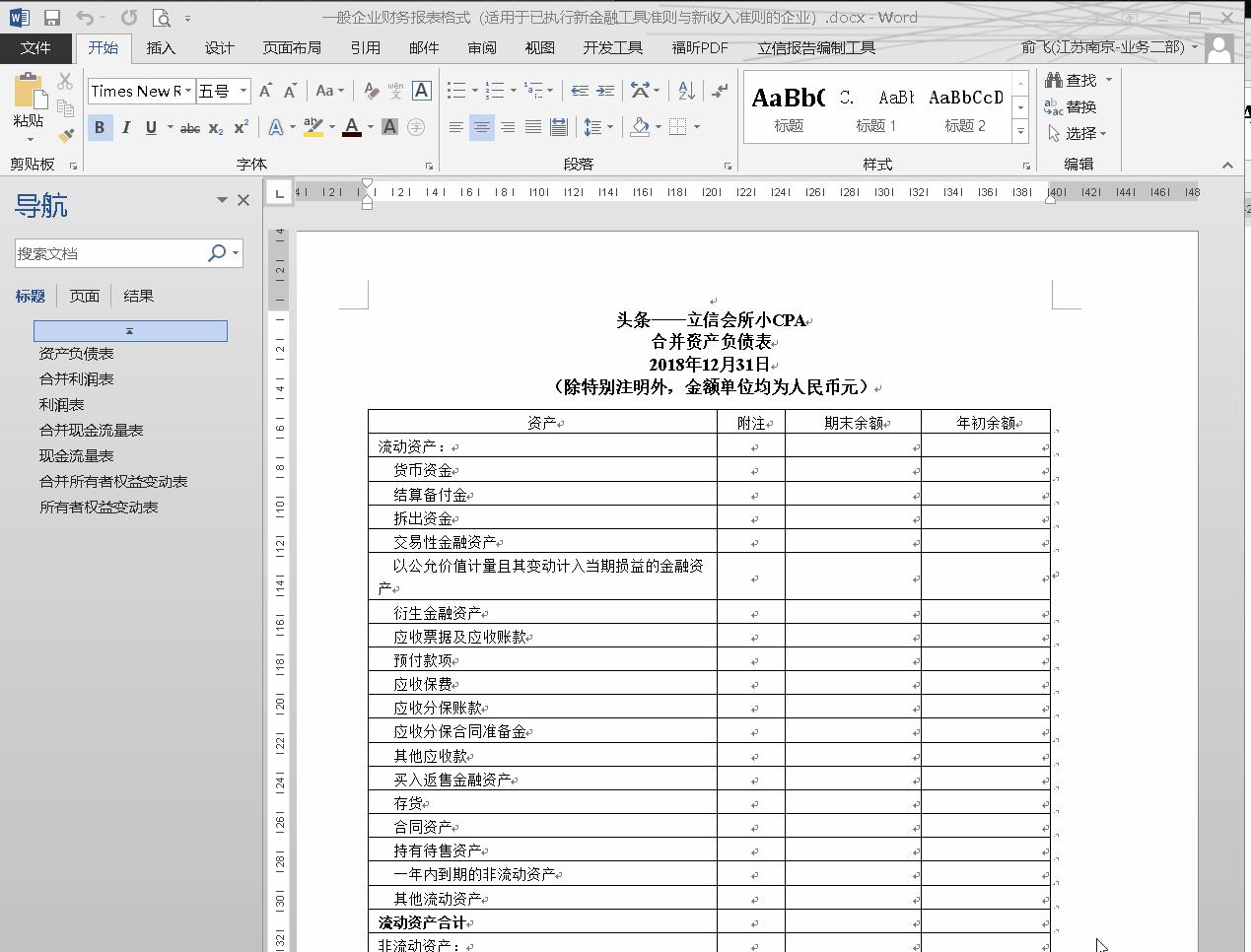Open the Sort dialog via A-Z icon
1251x952 pixels.
pyautogui.click(x=686, y=91)
